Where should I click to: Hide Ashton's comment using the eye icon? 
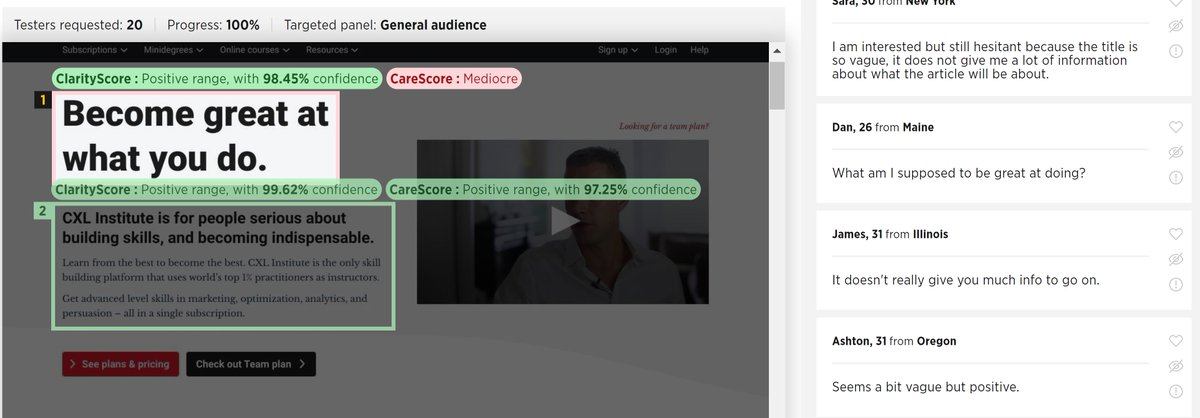coord(1176,366)
